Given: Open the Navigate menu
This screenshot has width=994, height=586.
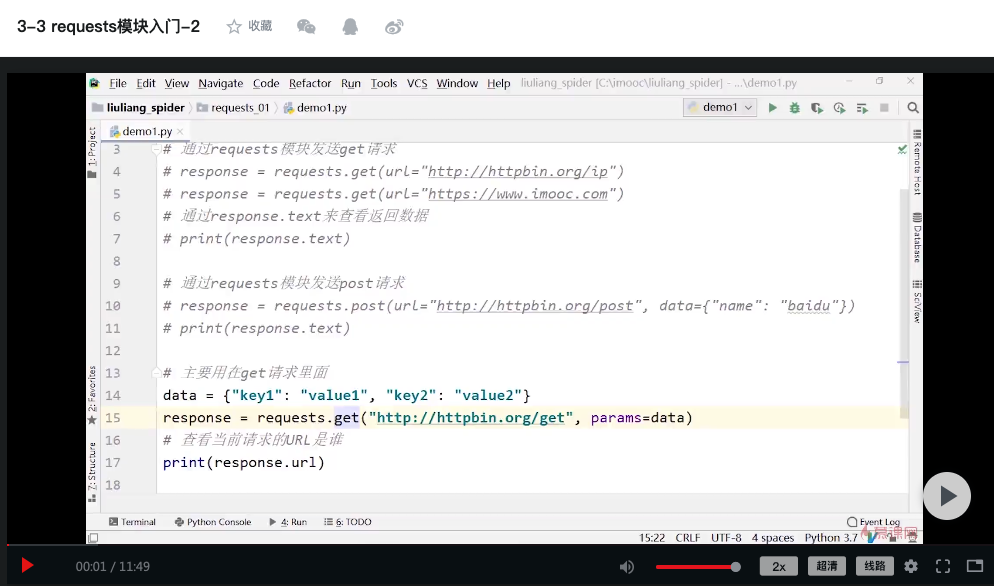Looking at the screenshot, I should tap(221, 83).
